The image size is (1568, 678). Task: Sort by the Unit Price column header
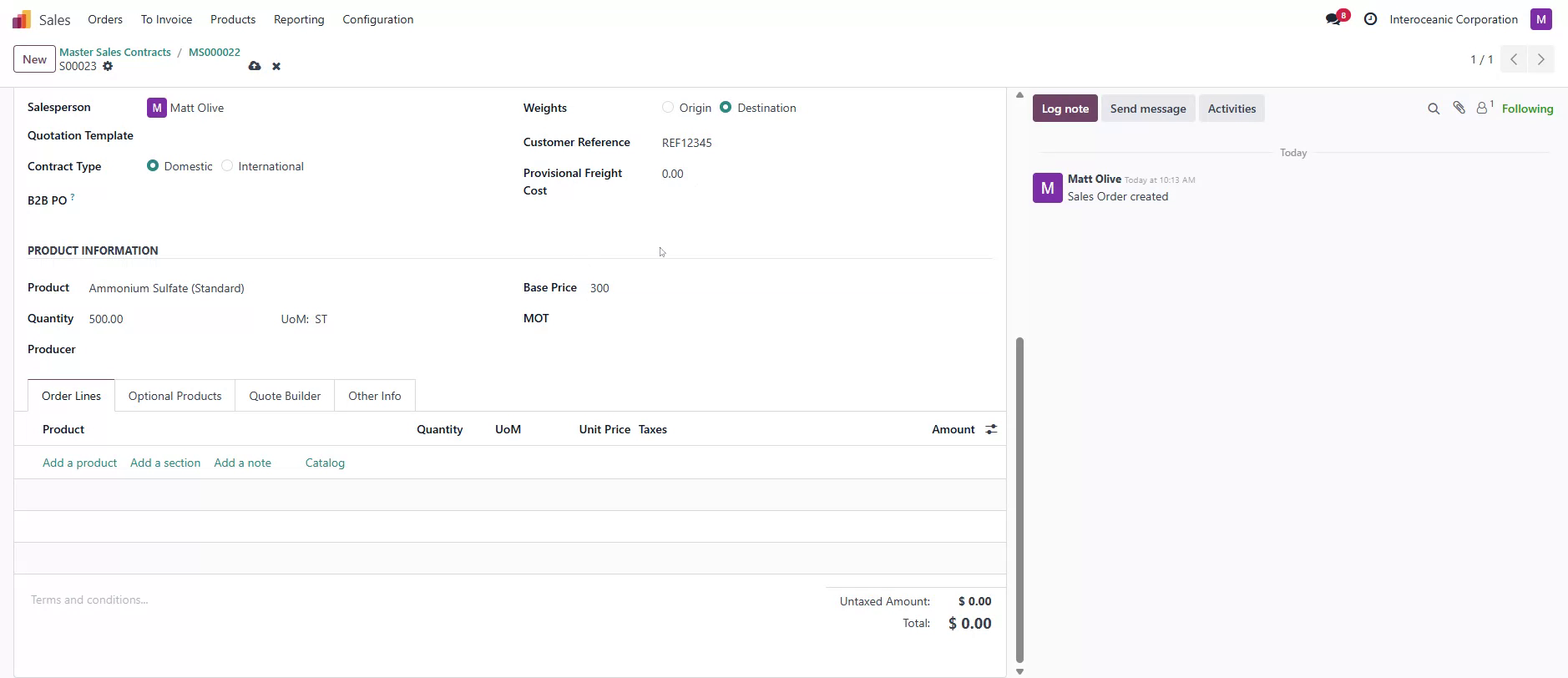click(x=604, y=429)
